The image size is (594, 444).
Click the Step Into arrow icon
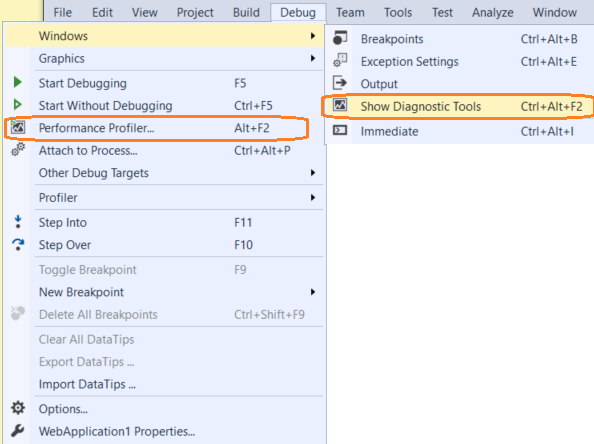[x=18, y=222]
